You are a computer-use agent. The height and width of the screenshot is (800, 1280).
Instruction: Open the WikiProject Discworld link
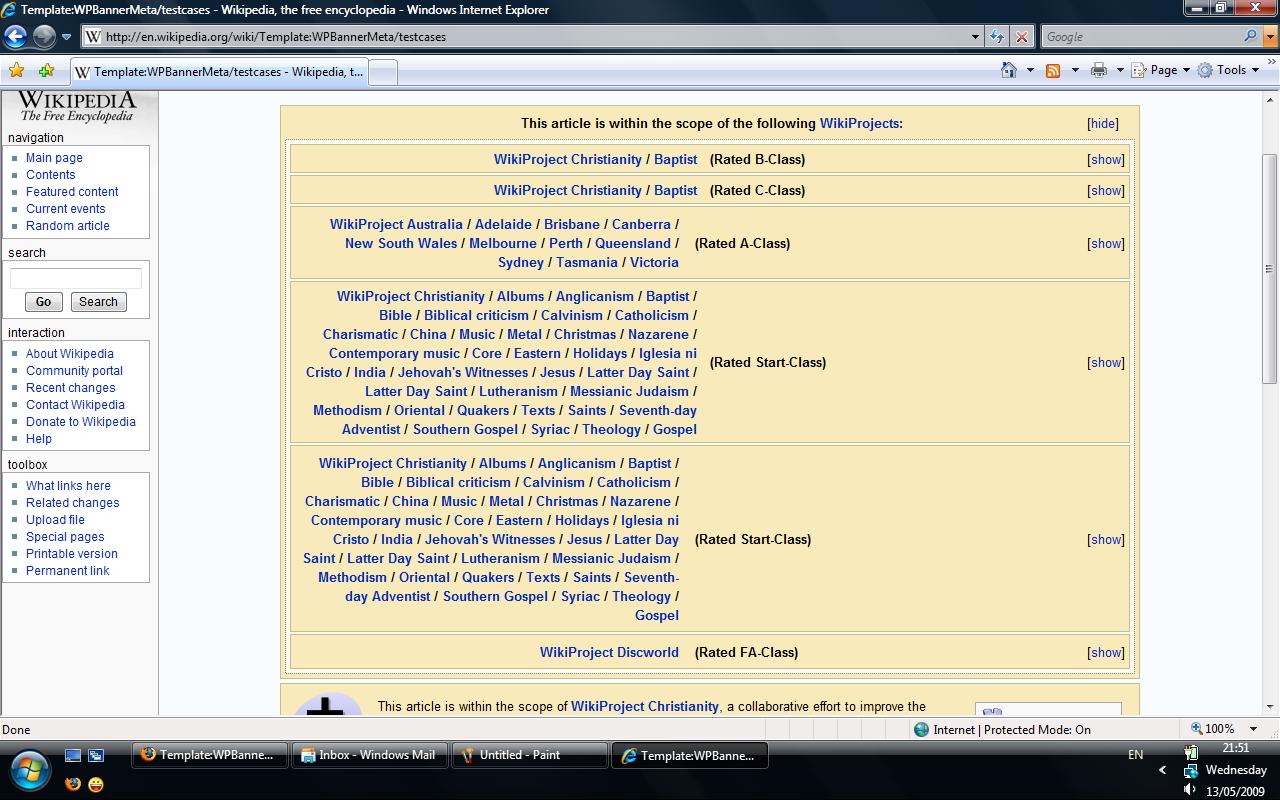pos(609,653)
